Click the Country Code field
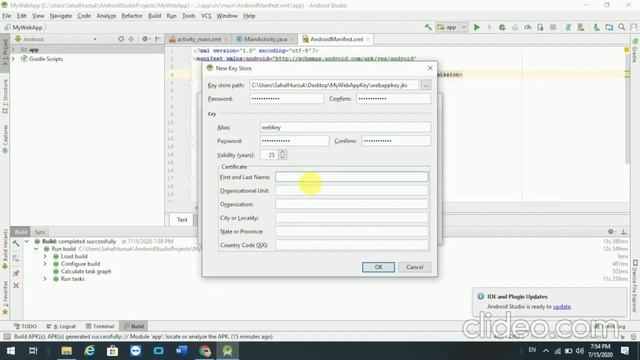640x360 pixels. [351, 245]
